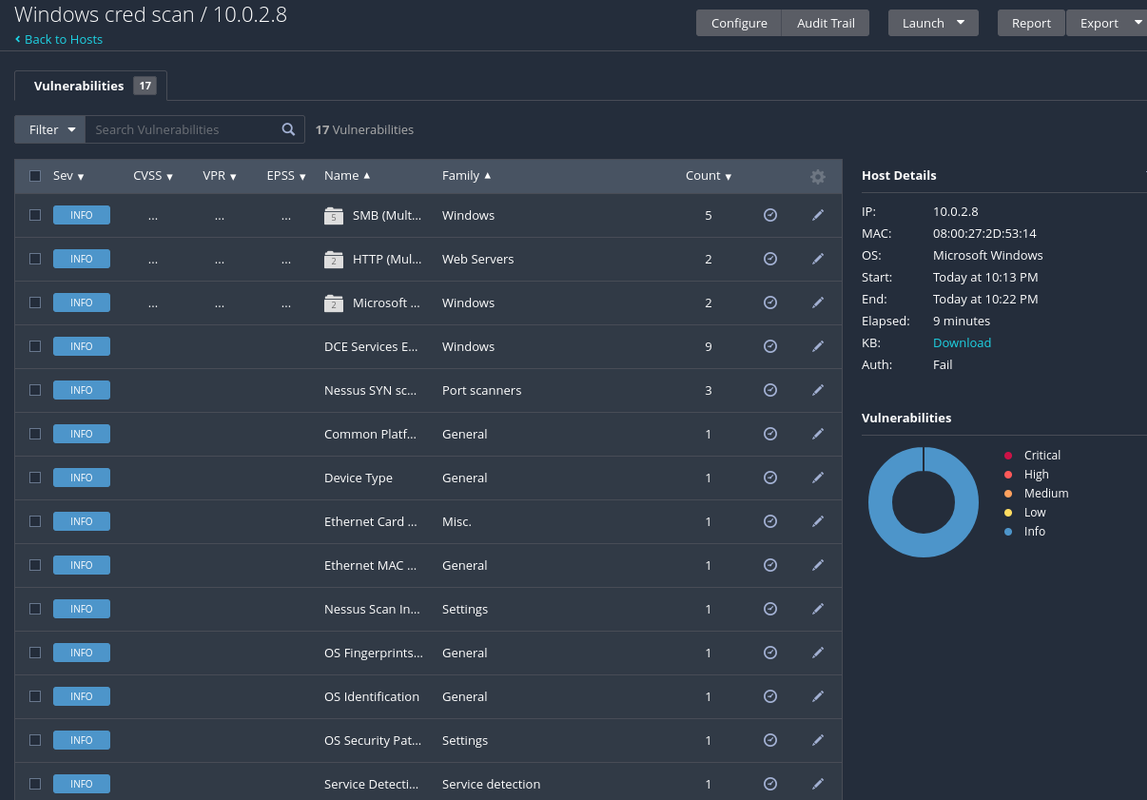This screenshot has width=1147, height=800.
Task: Click the status circle icon for HTTP row
Action: coord(770,259)
